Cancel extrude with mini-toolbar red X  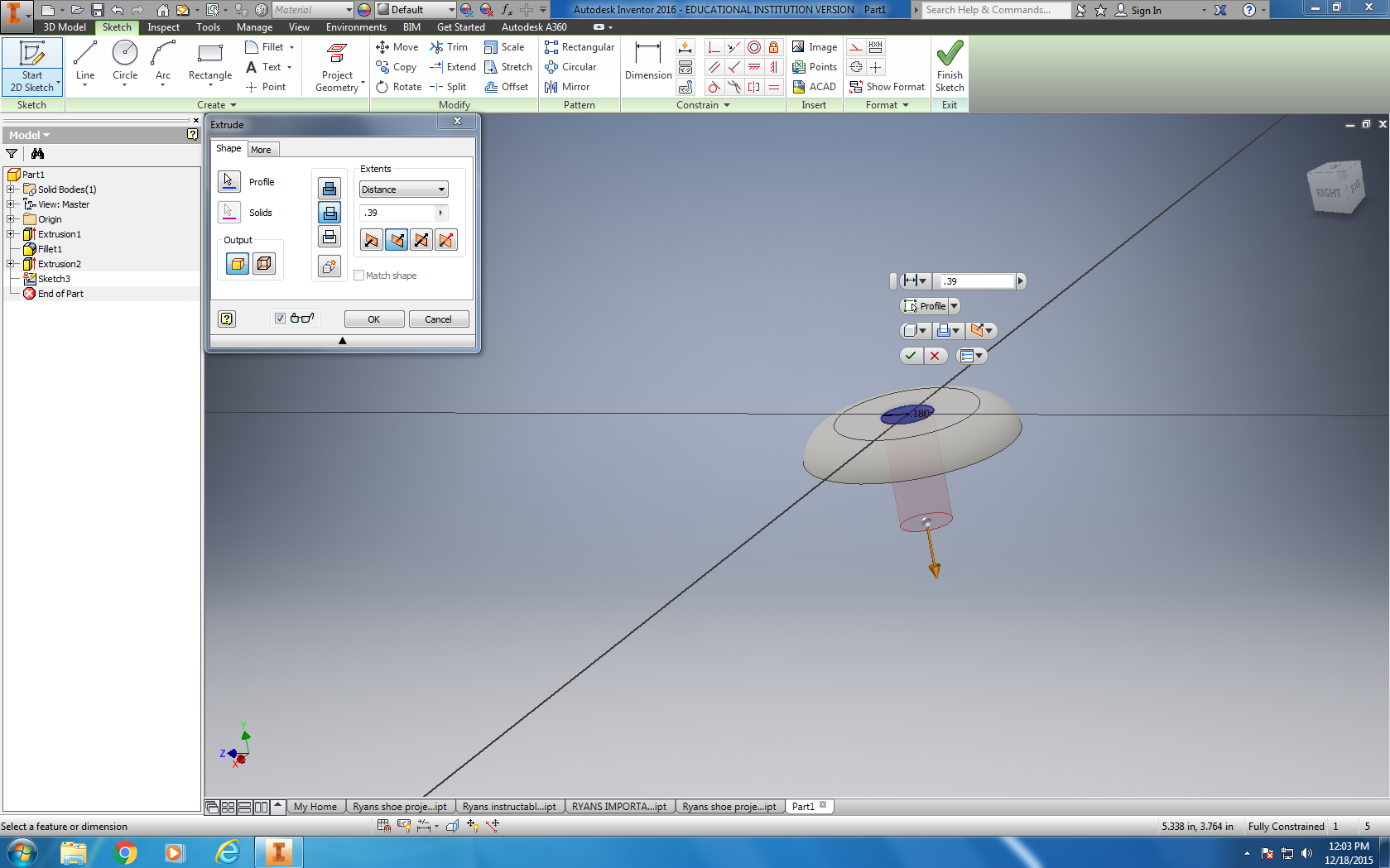935,356
